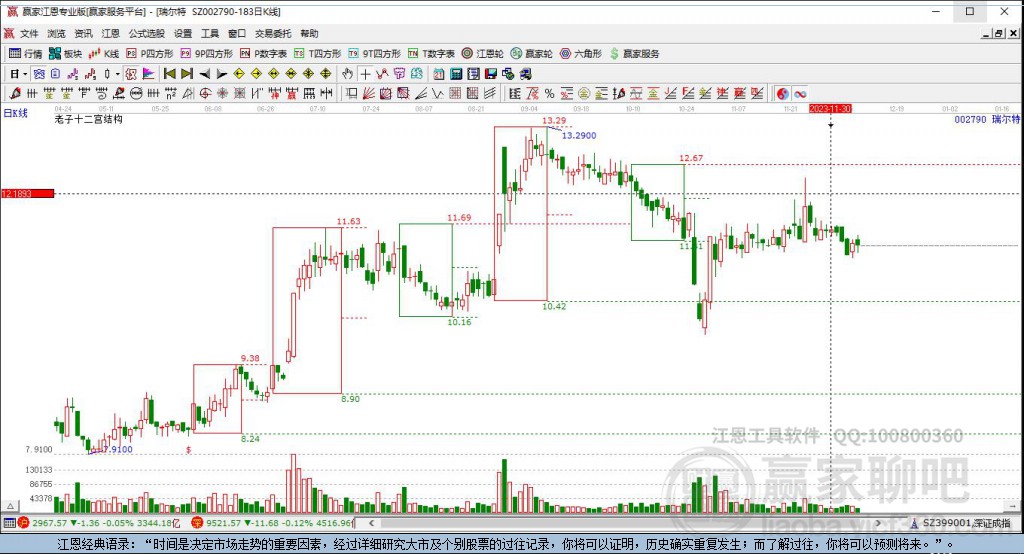
Task: Open the 板块 sector view
Action: 66,54
